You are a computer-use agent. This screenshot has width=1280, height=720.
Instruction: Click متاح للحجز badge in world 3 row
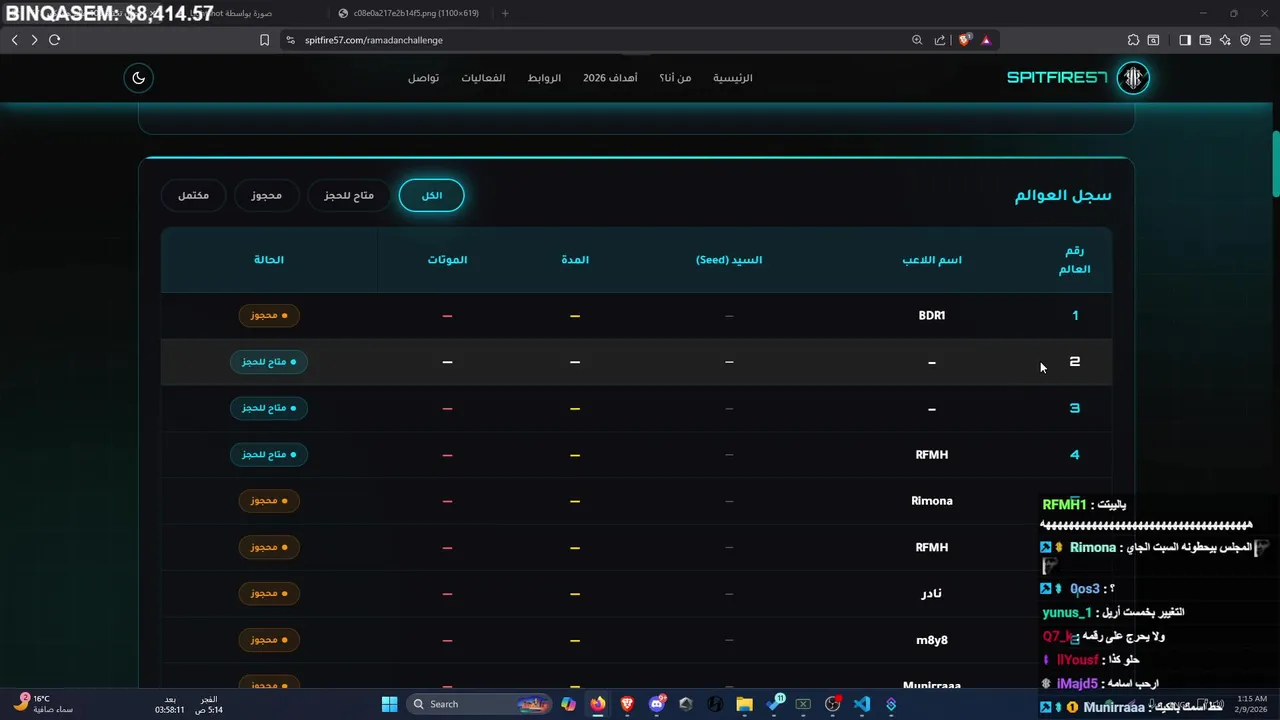pos(269,408)
